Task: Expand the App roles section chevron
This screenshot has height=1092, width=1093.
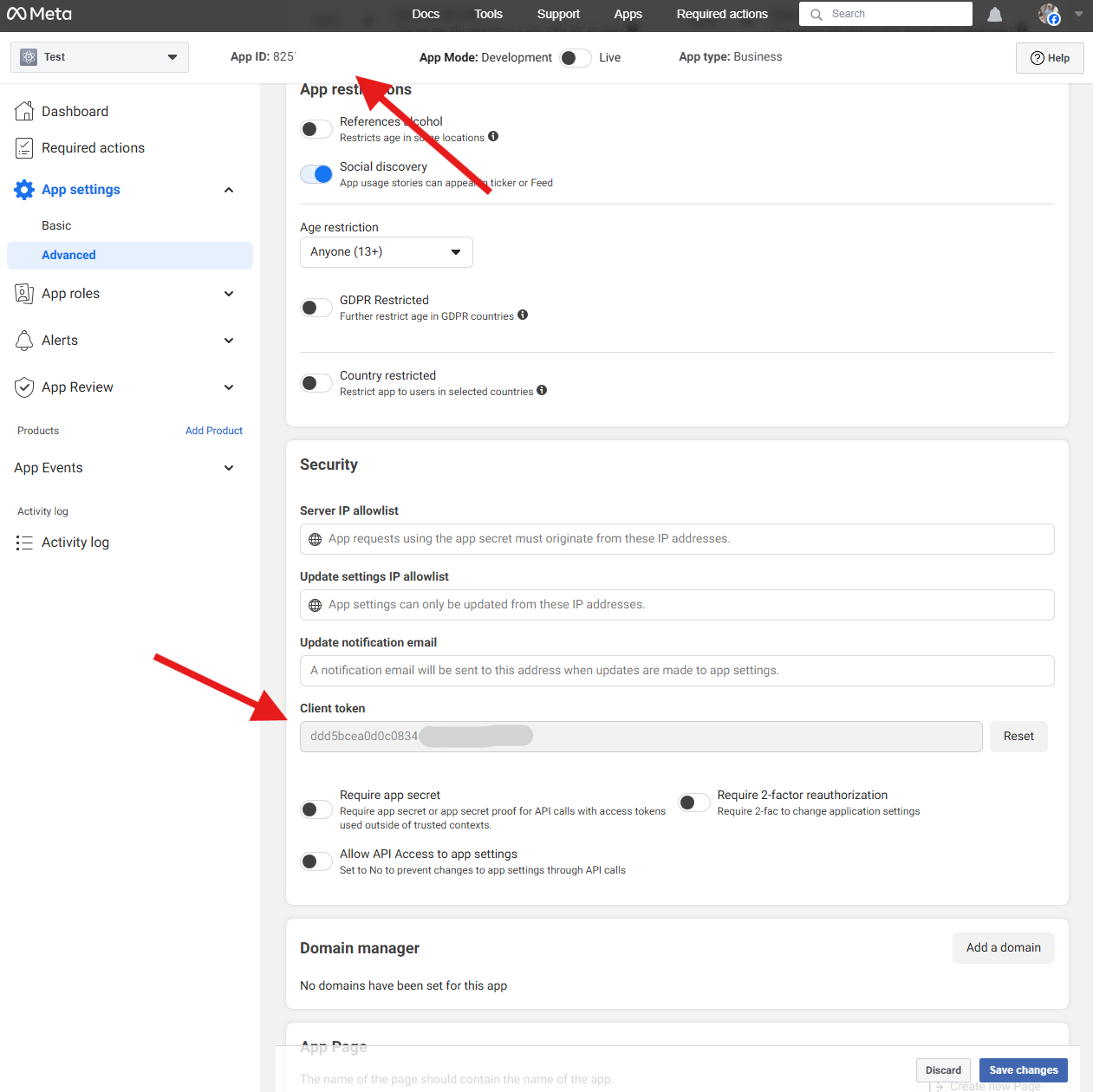Action: [x=229, y=294]
